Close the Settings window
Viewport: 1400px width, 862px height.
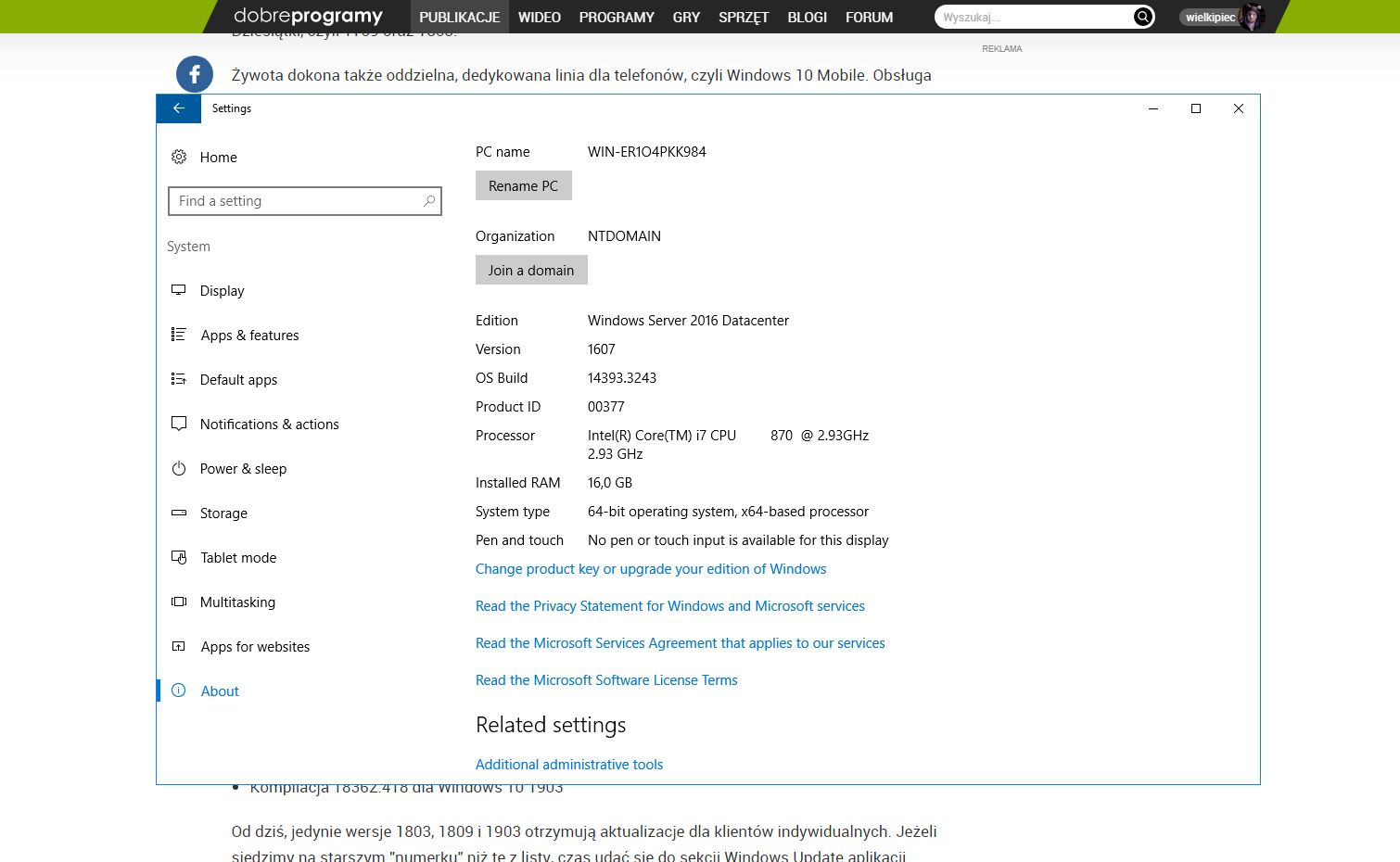coord(1239,108)
